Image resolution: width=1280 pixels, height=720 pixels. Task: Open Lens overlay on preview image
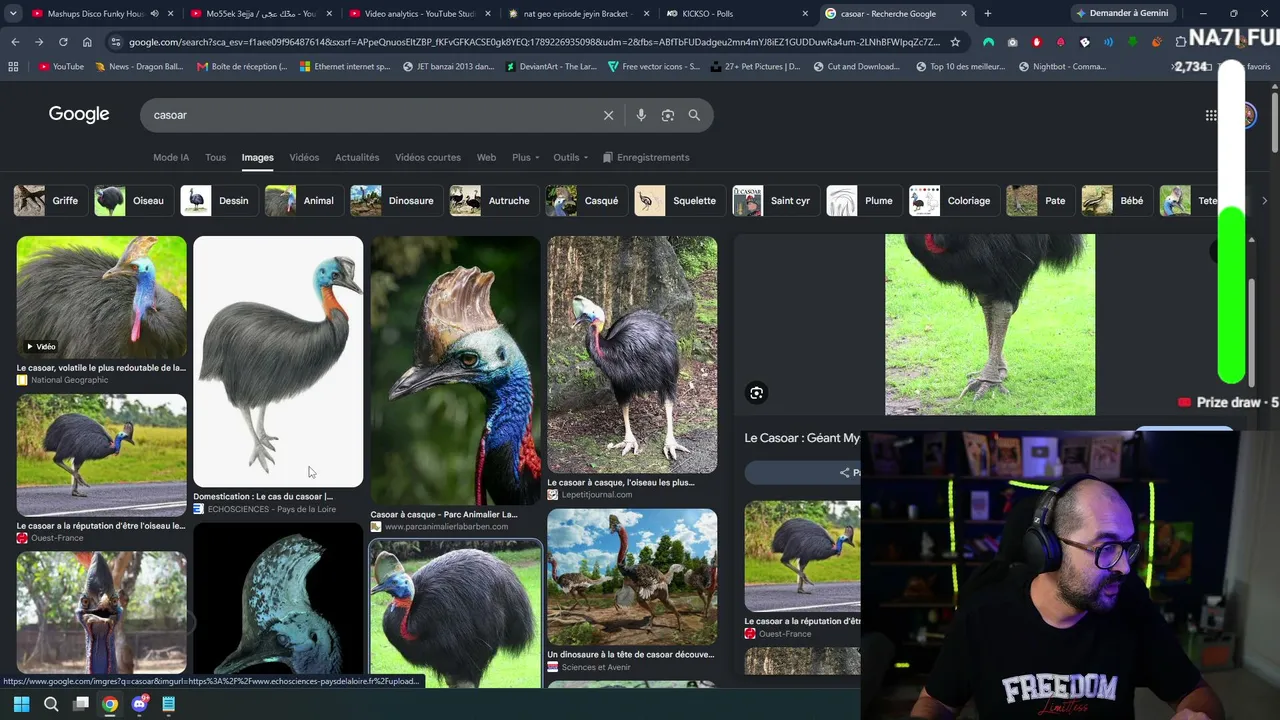(x=756, y=393)
